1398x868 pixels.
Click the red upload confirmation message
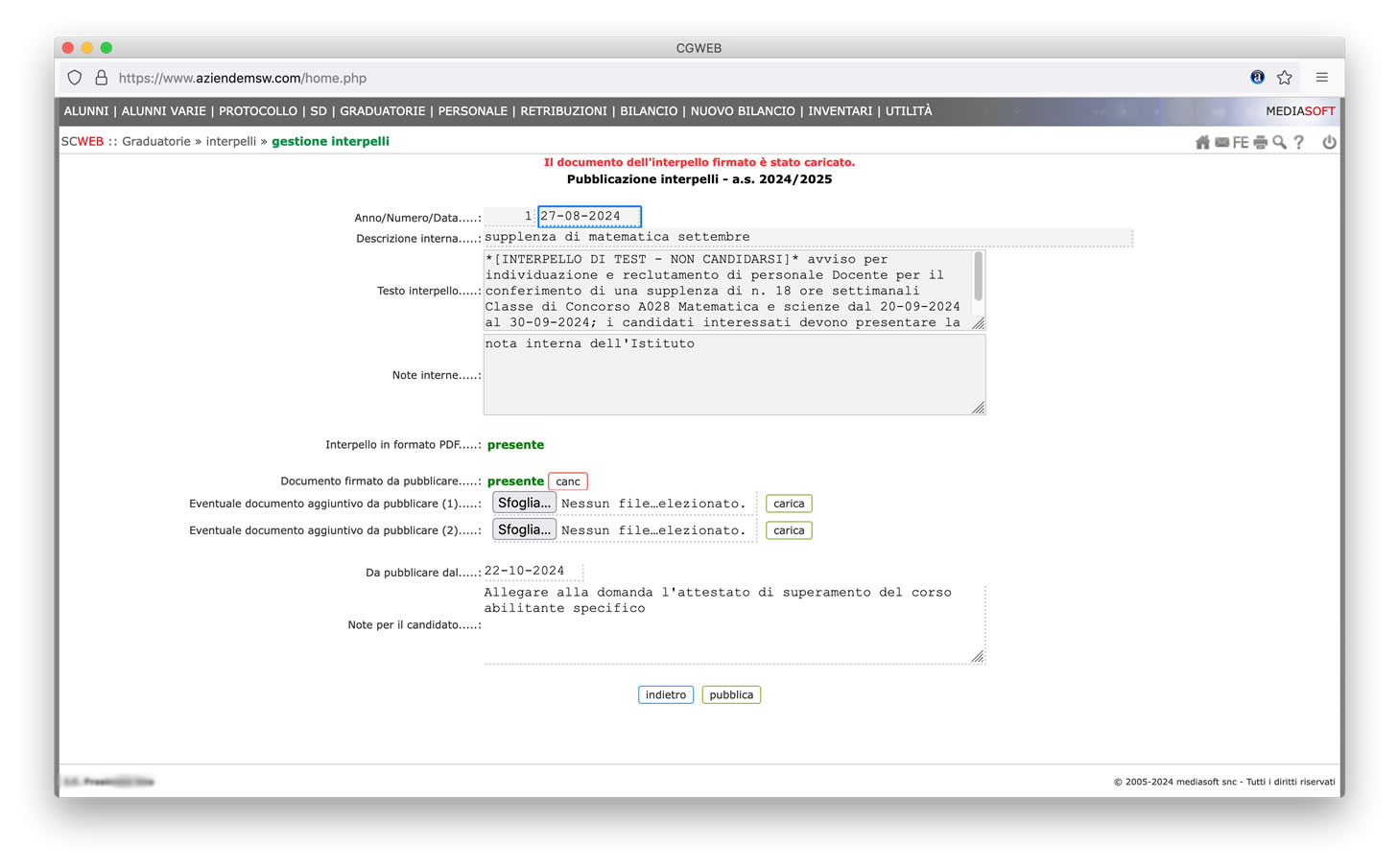pyautogui.click(x=699, y=162)
